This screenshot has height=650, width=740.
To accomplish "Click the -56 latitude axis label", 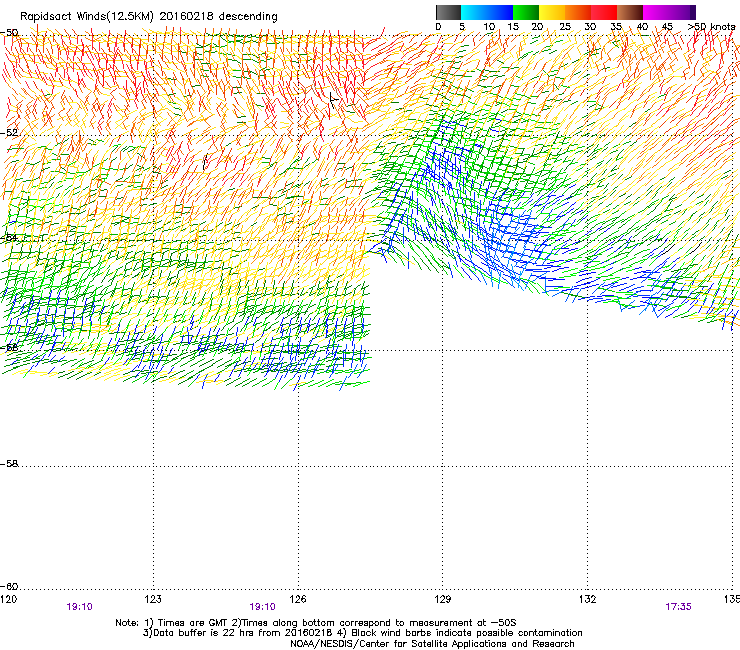I will click(x=9, y=347).
